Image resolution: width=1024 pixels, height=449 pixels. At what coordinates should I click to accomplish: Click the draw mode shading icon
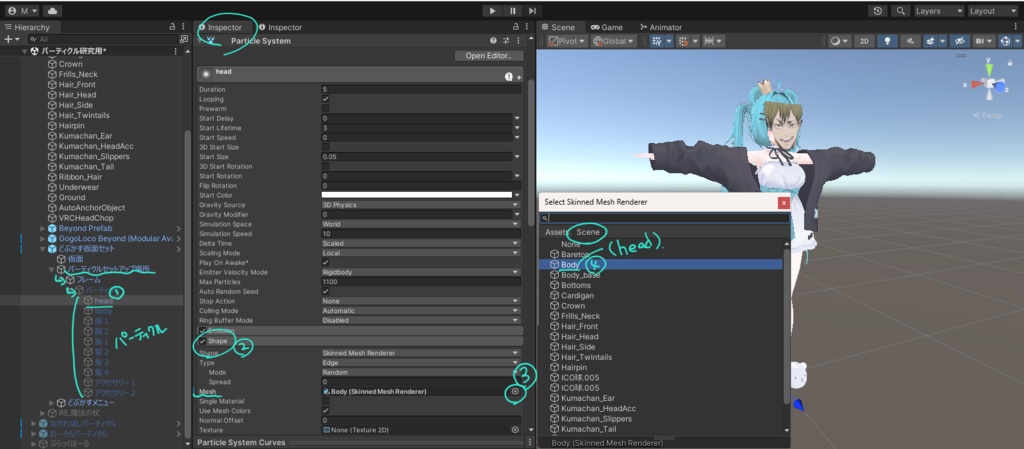point(839,41)
